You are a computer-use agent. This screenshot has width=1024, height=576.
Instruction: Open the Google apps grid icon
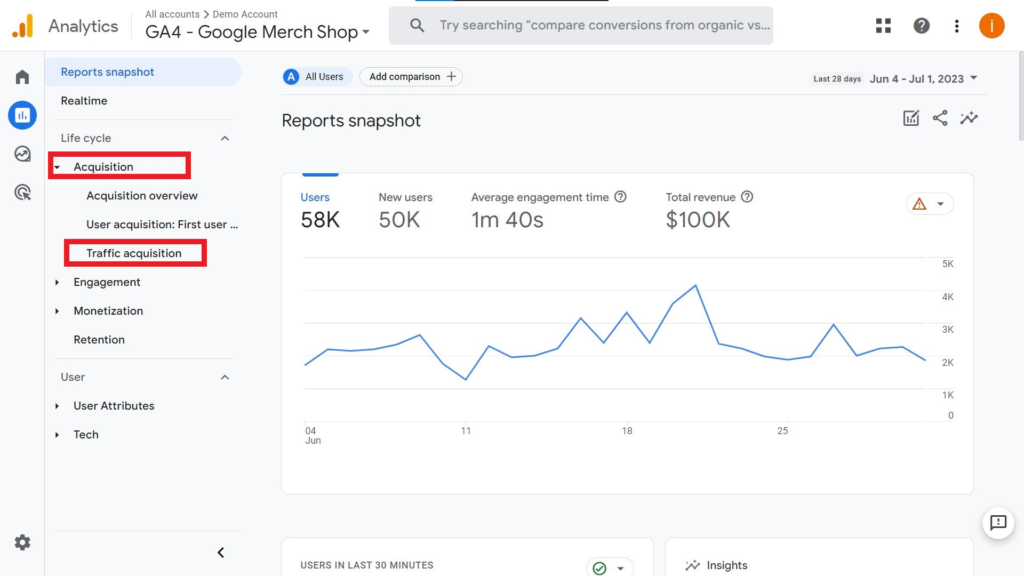tap(883, 25)
